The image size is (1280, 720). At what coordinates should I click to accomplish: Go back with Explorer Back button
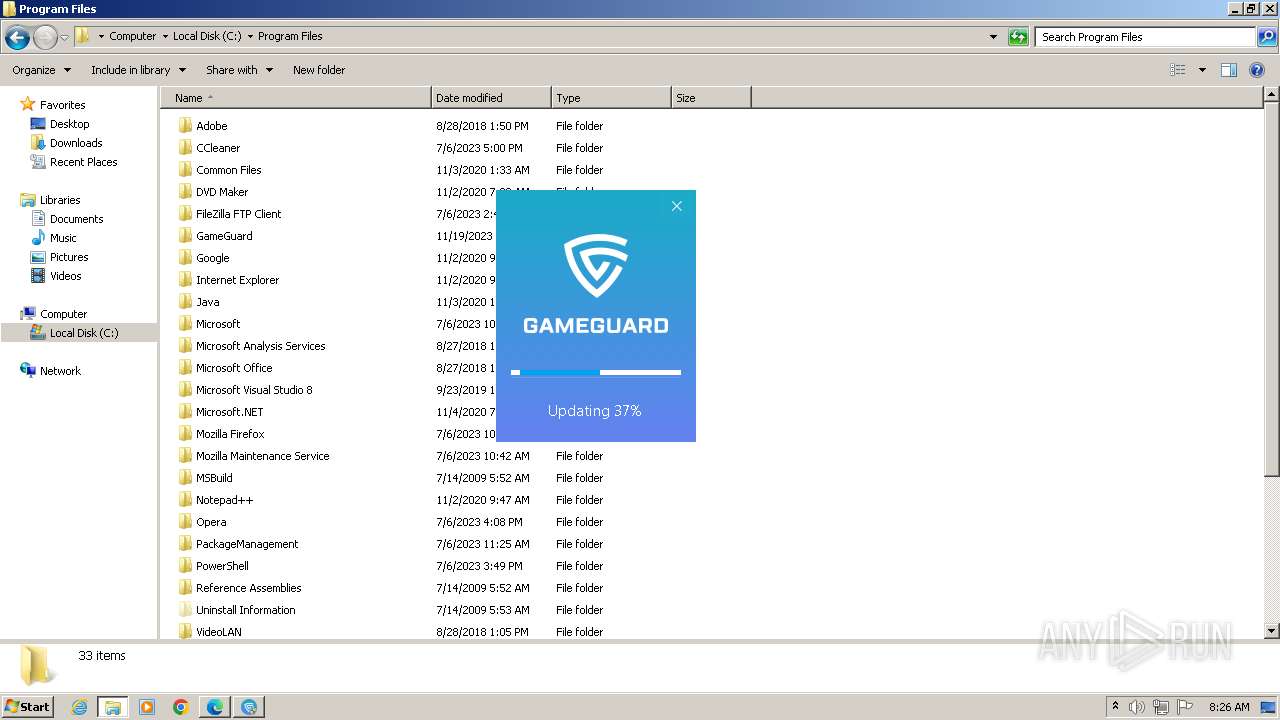(x=17, y=38)
